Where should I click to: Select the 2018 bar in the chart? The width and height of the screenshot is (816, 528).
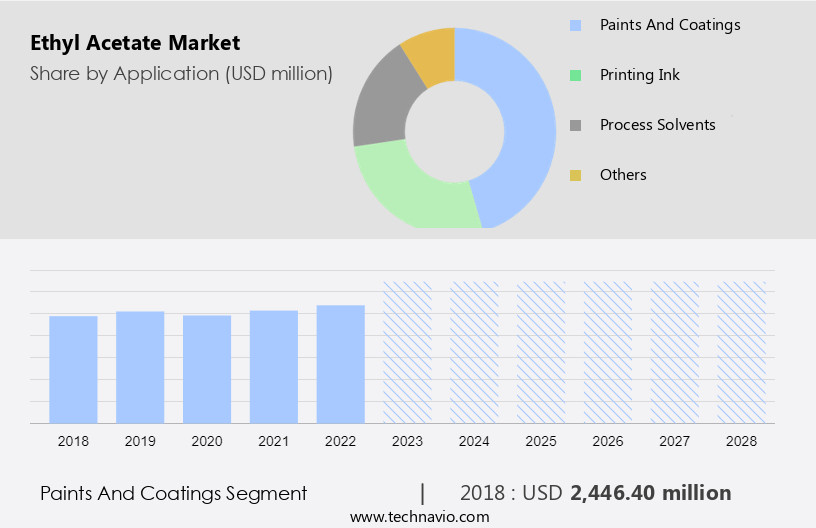pos(73,369)
